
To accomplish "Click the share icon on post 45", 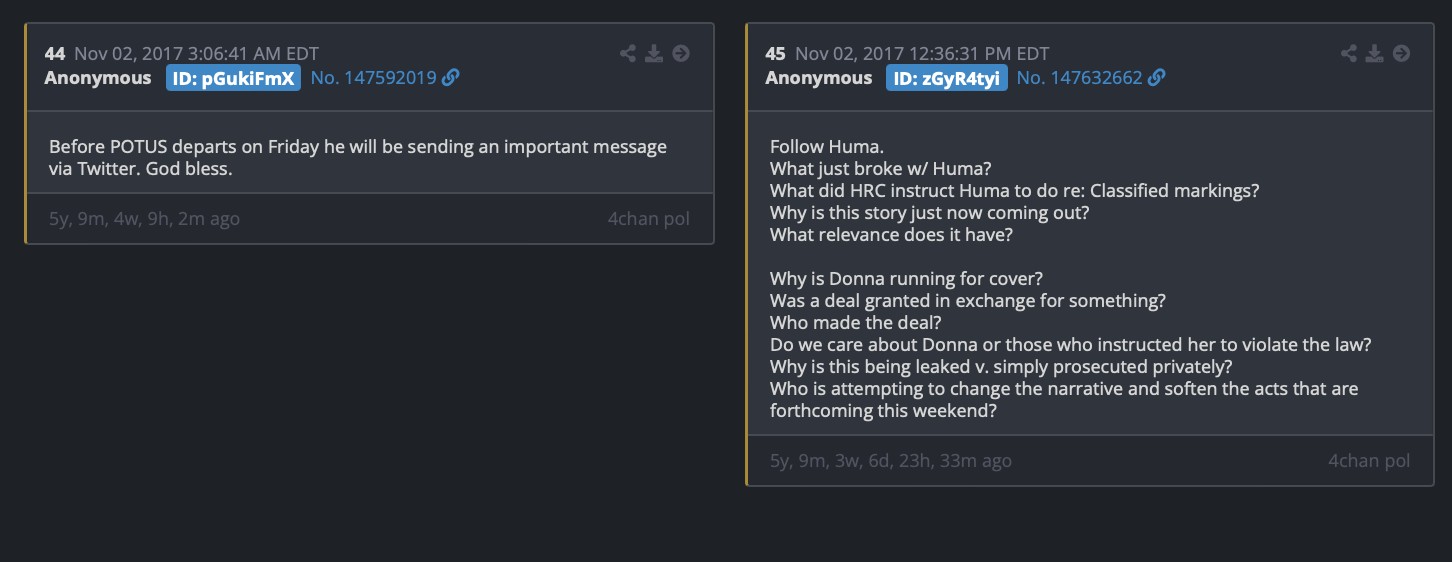I will 1348,53.
